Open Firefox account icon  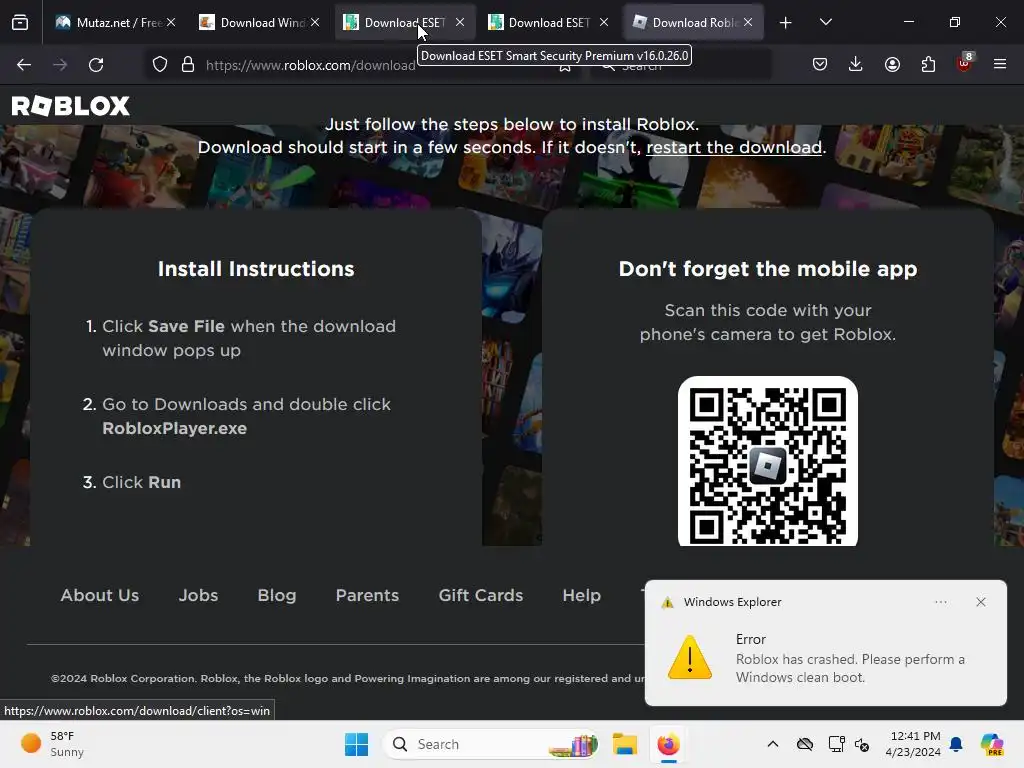892,64
